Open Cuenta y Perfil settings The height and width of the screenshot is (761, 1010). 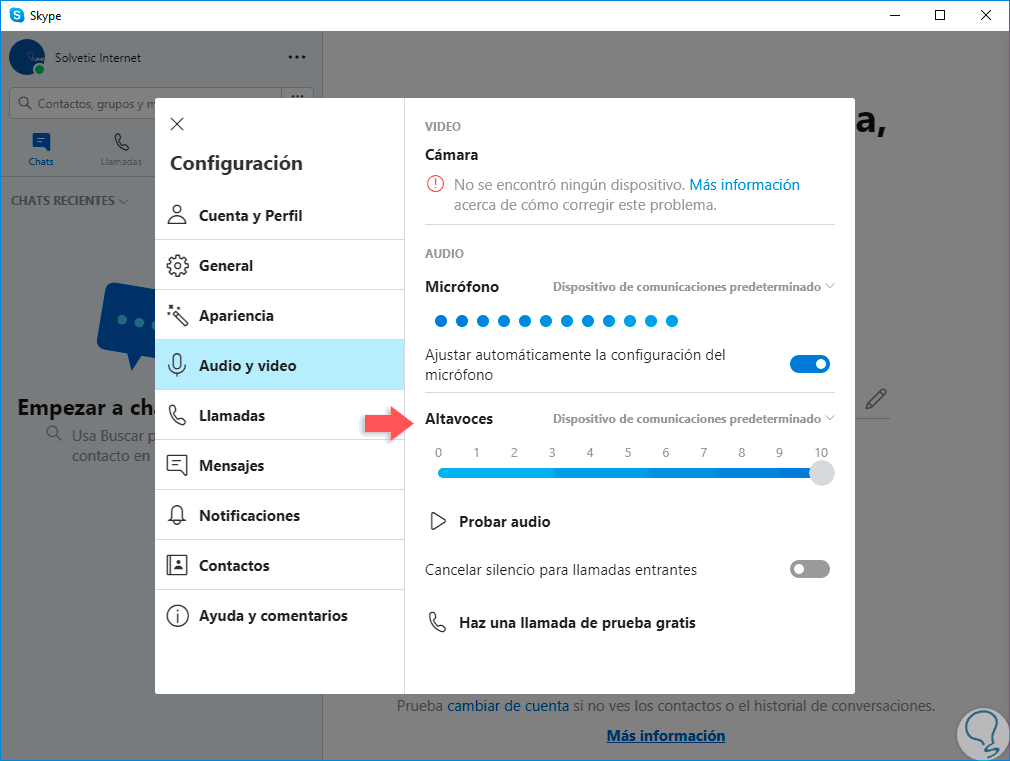pos(280,215)
